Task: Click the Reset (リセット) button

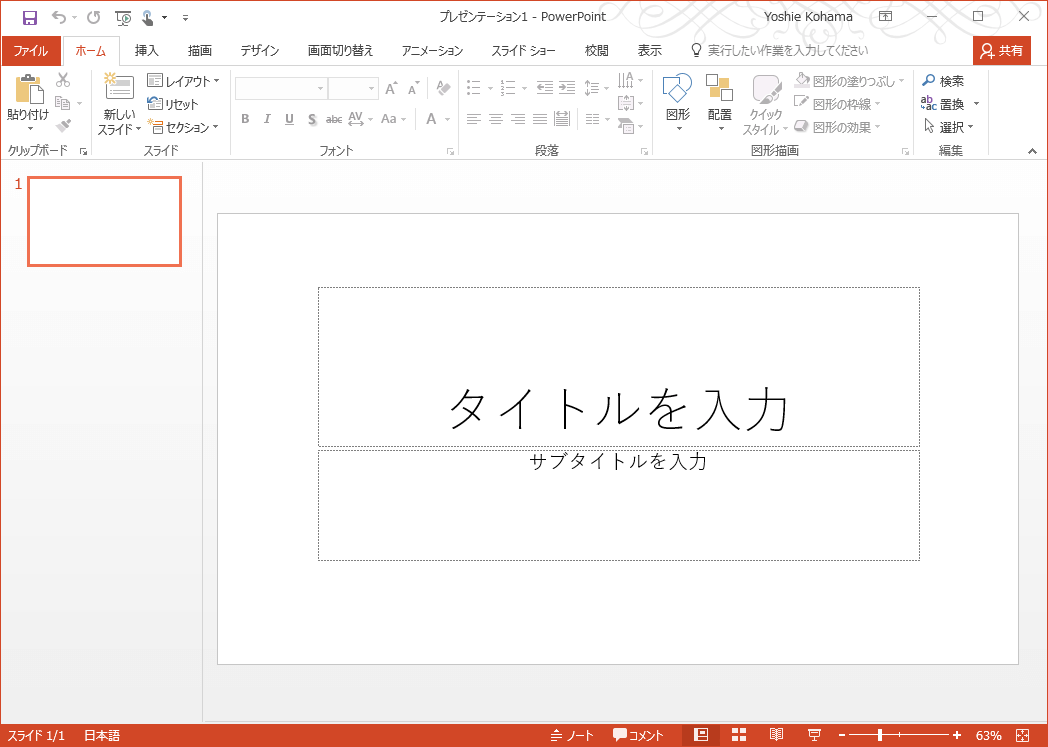Action: point(173,104)
